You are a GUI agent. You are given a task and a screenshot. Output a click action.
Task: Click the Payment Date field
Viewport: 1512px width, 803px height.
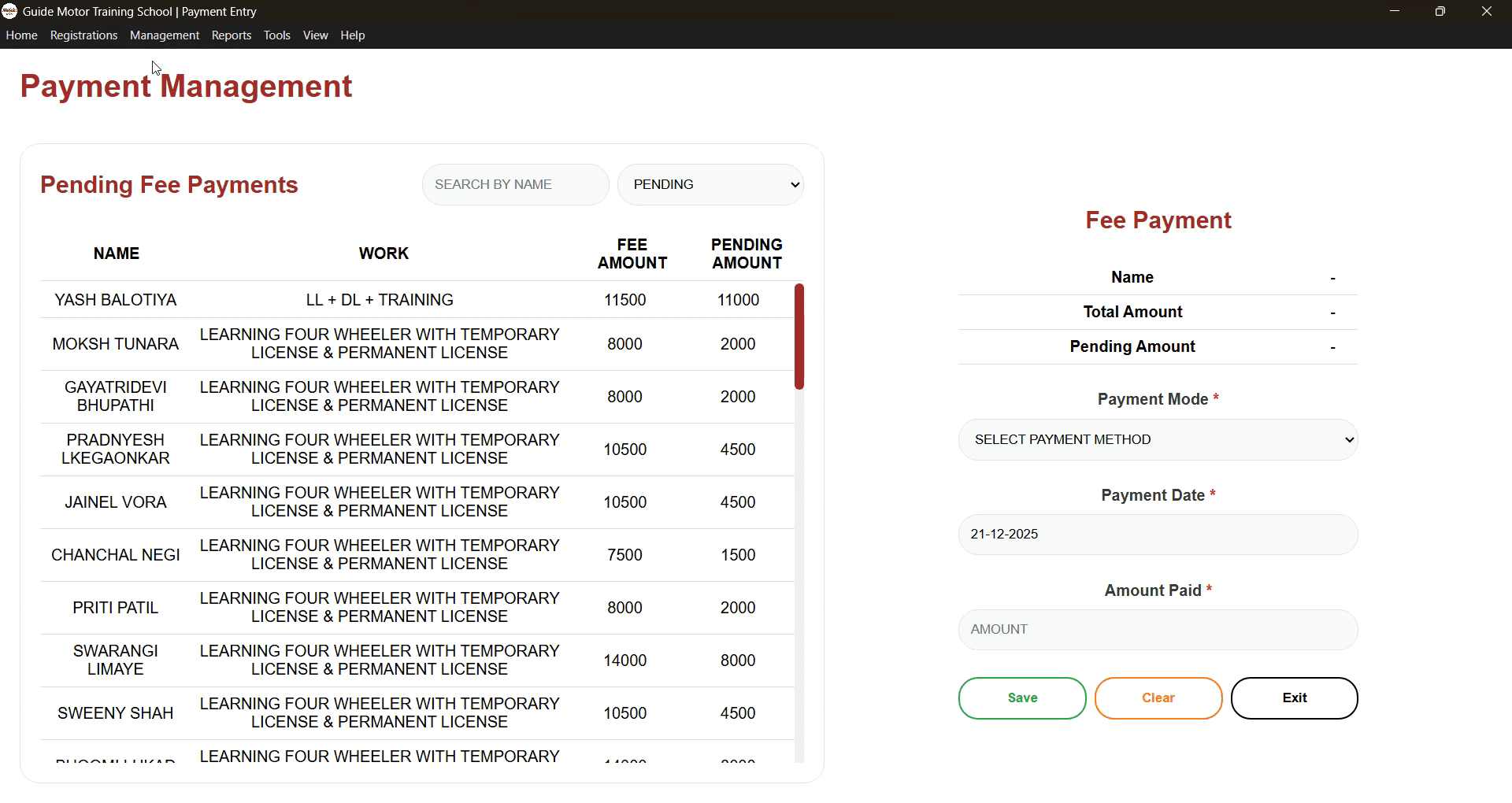(1157, 535)
